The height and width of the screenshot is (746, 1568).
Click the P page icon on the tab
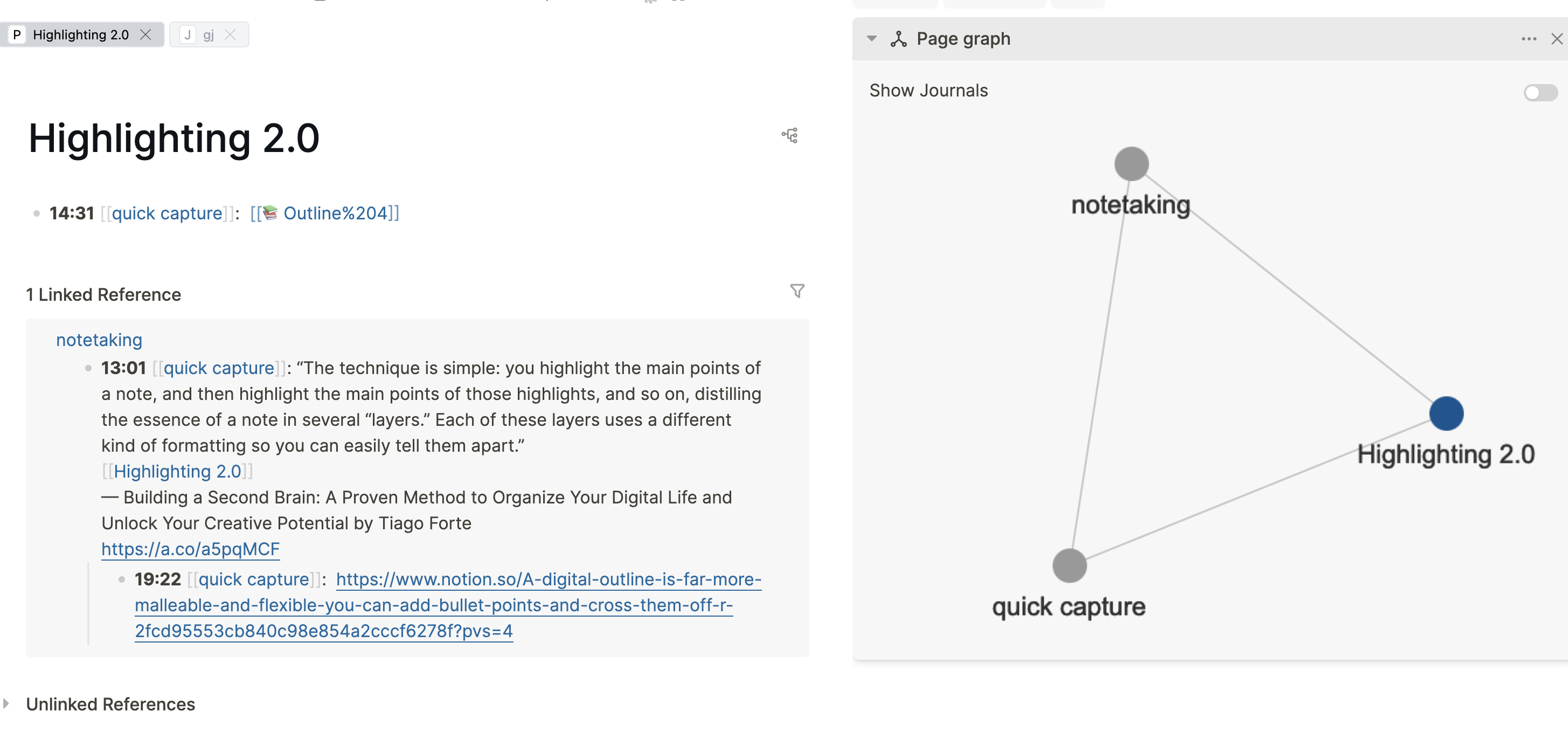coord(17,34)
